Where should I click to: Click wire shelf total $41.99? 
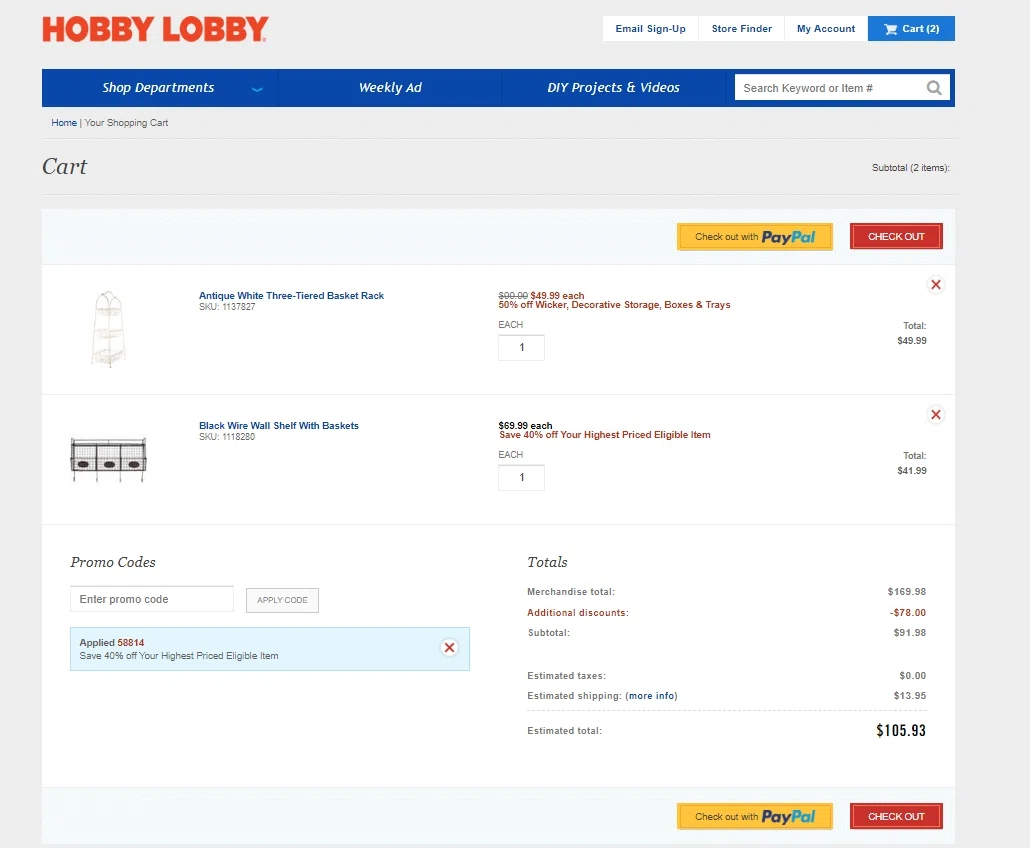pyautogui.click(x=912, y=470)
